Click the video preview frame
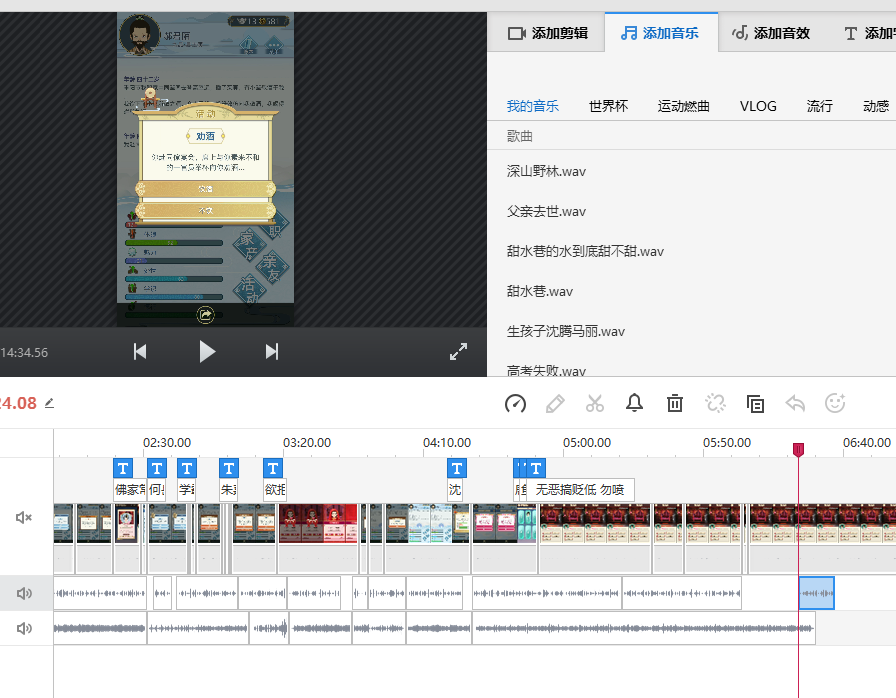Viewport: 896px width, 698px height. coord(205,169)
